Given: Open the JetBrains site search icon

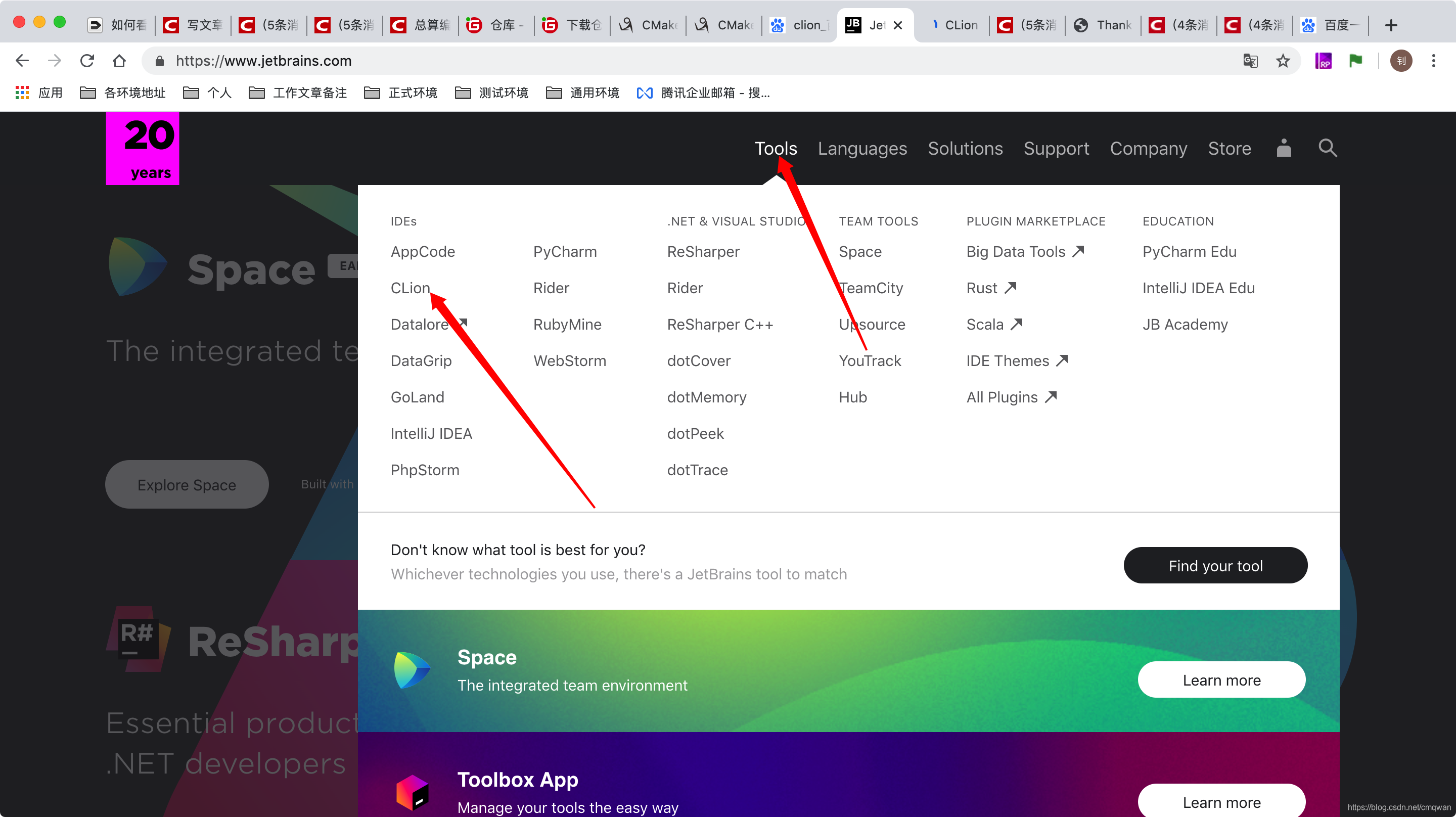Looking at the screenshot, I should (1328, 148).
